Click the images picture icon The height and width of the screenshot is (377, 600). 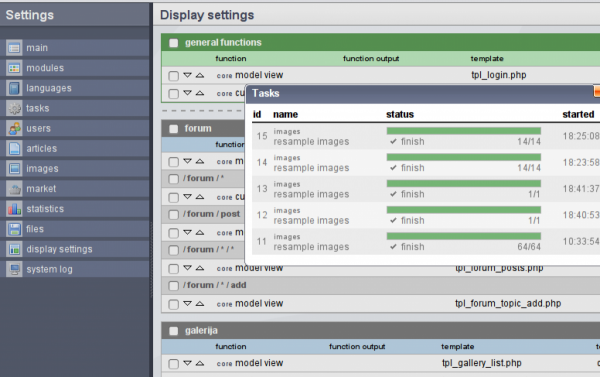click(14, 169)
